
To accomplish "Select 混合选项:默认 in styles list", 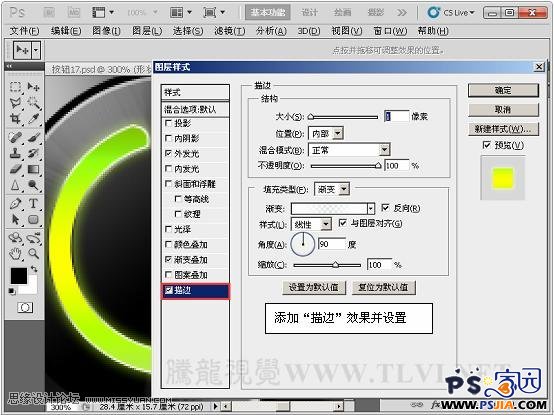I will pos(195,109).
